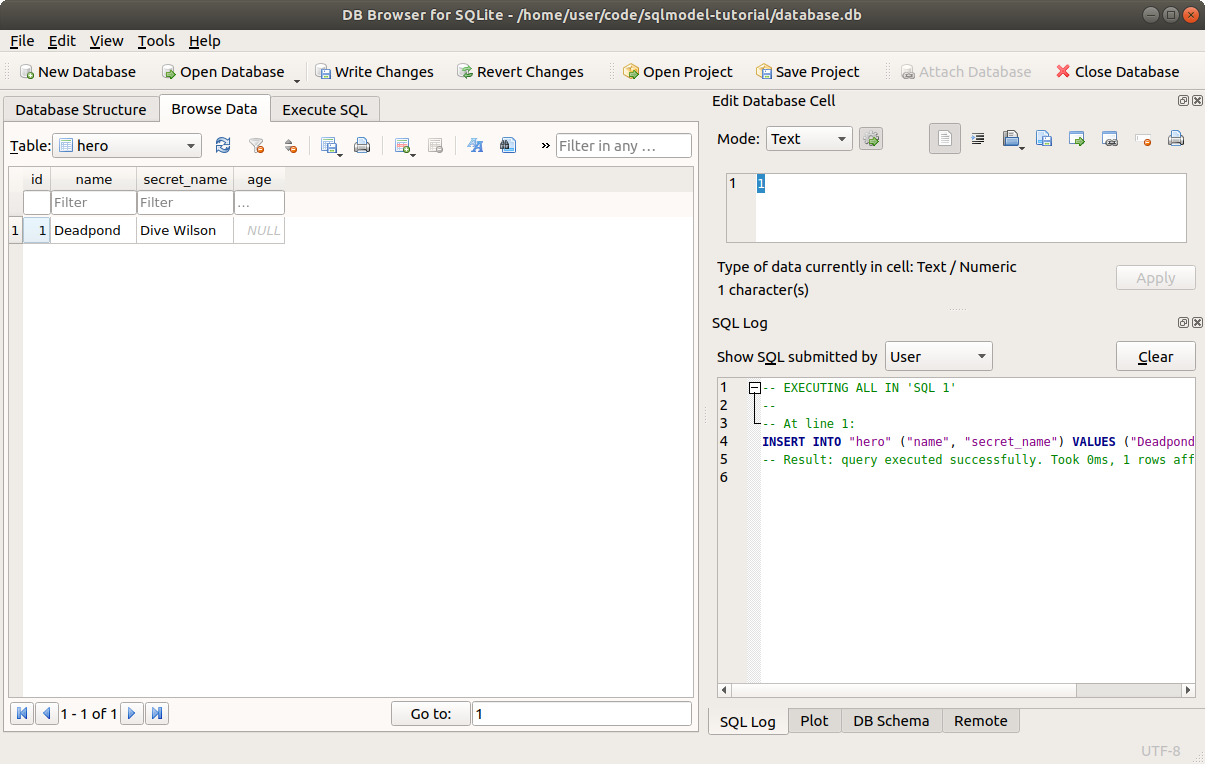
Task: Change the Show SQL submitted by dropdown
Action: pyautogui.click(x=938, y=356)
